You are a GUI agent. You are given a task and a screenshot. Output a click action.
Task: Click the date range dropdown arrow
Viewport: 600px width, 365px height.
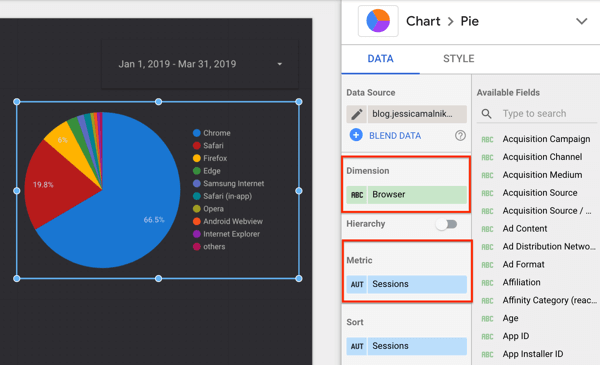(280, 64)
